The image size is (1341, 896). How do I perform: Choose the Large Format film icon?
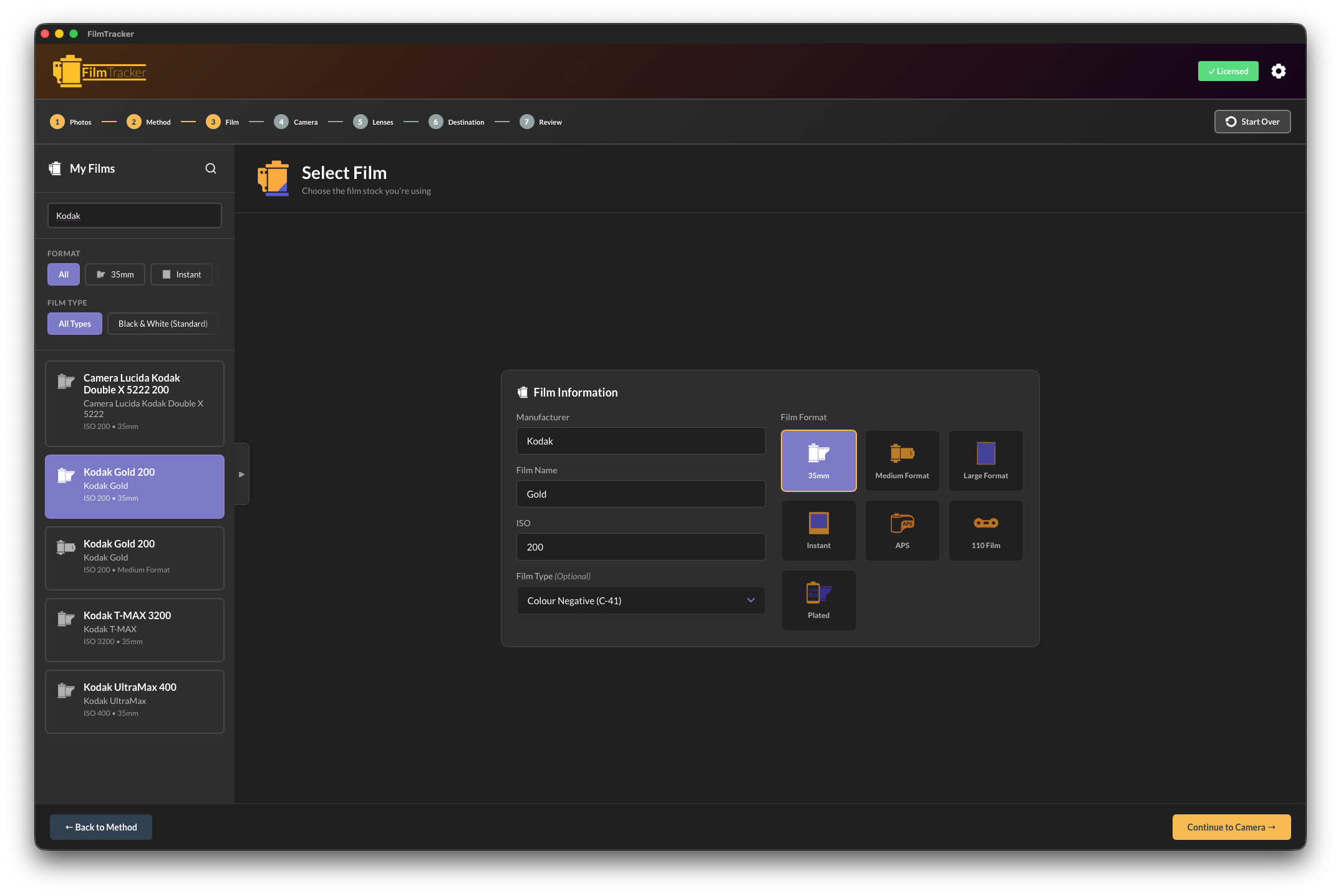(985, 460)
